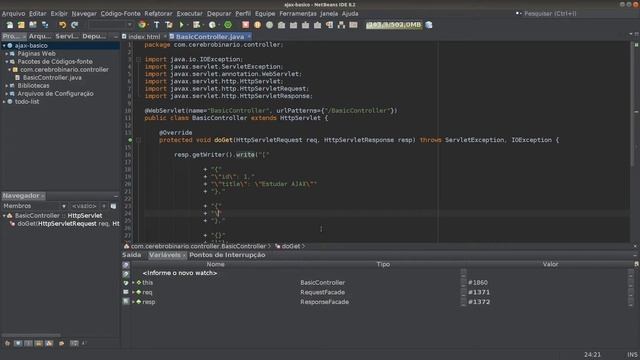The width and height of the screenshot is (640, 360).
Task: Click the Chrome browser selector icon
Action: click(x=142, y=25)
